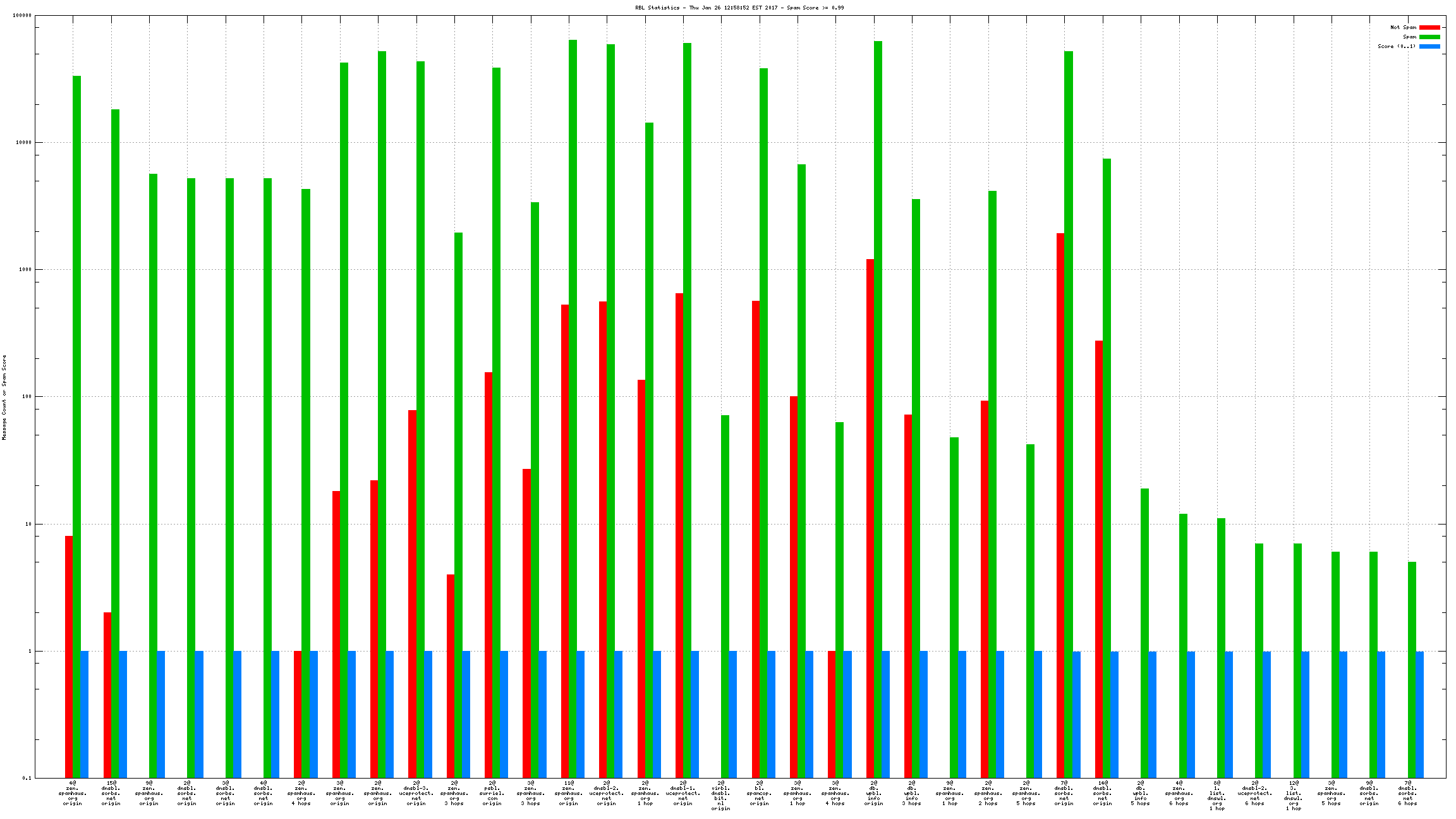Click the RBL Statistics chart title
The height and width of the screenshot is (819, 1456).
739,8
